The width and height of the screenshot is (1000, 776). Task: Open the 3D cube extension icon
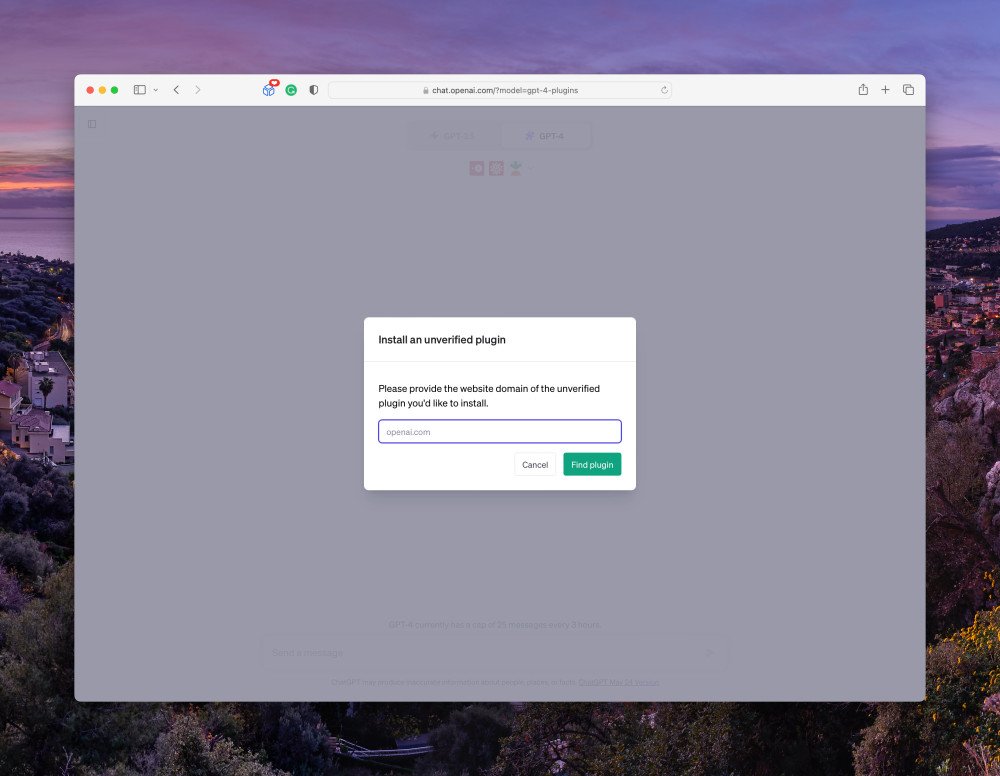pos(269,89)
